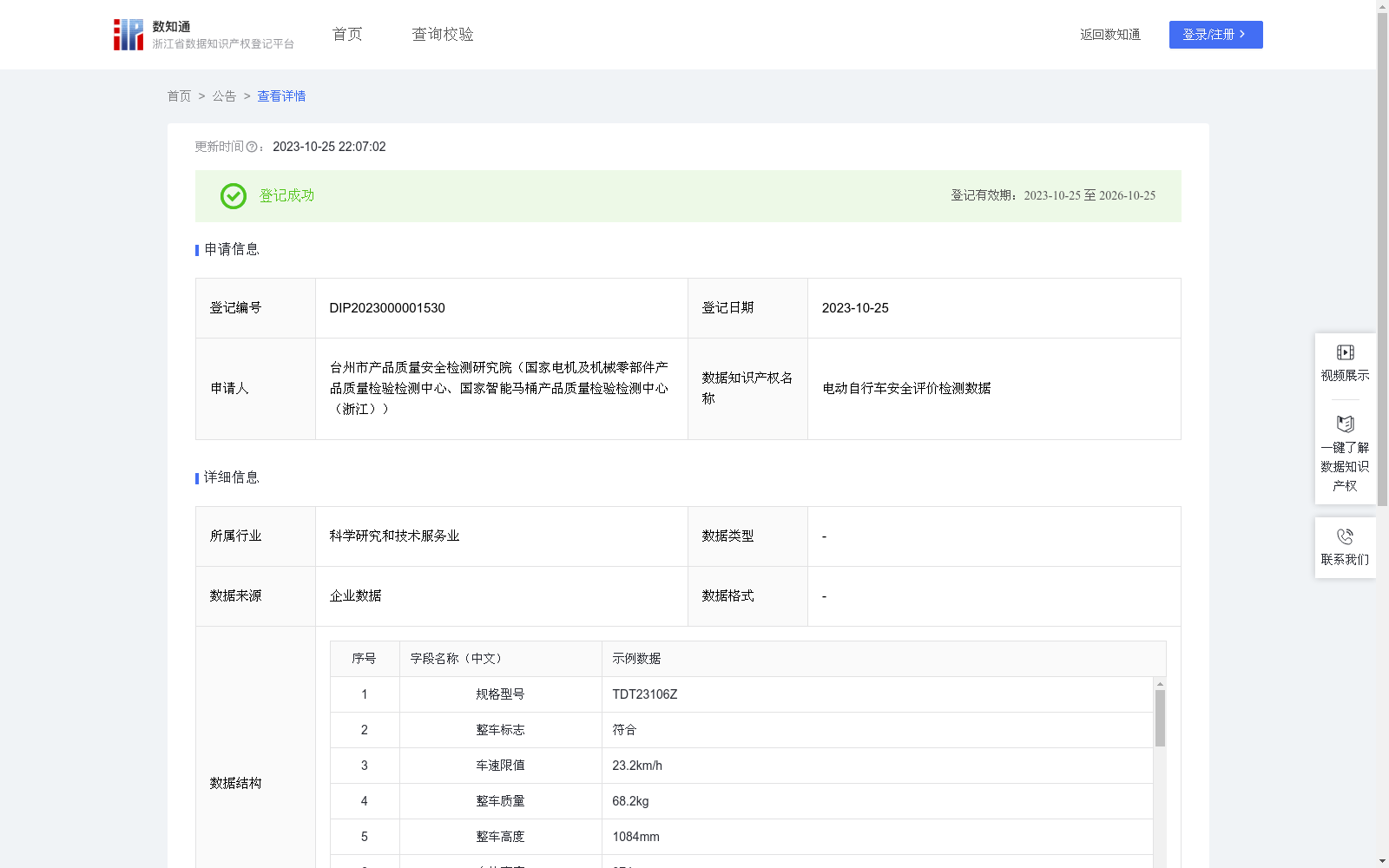Click the green 登记成功 checkmark icon
This screenshot has height=868, width=1389.
(x=234, y=196)
